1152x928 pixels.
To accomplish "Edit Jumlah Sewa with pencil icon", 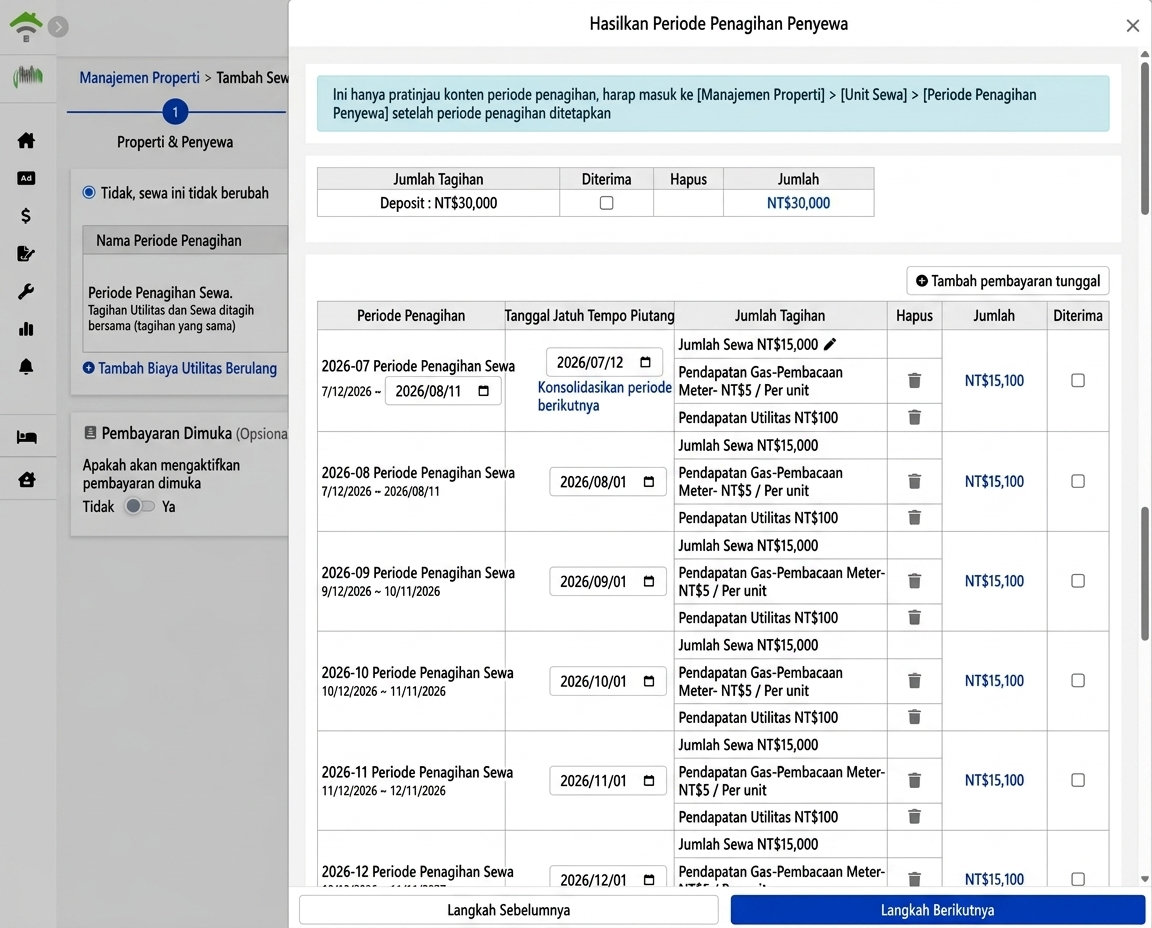I will click(830, 344).
